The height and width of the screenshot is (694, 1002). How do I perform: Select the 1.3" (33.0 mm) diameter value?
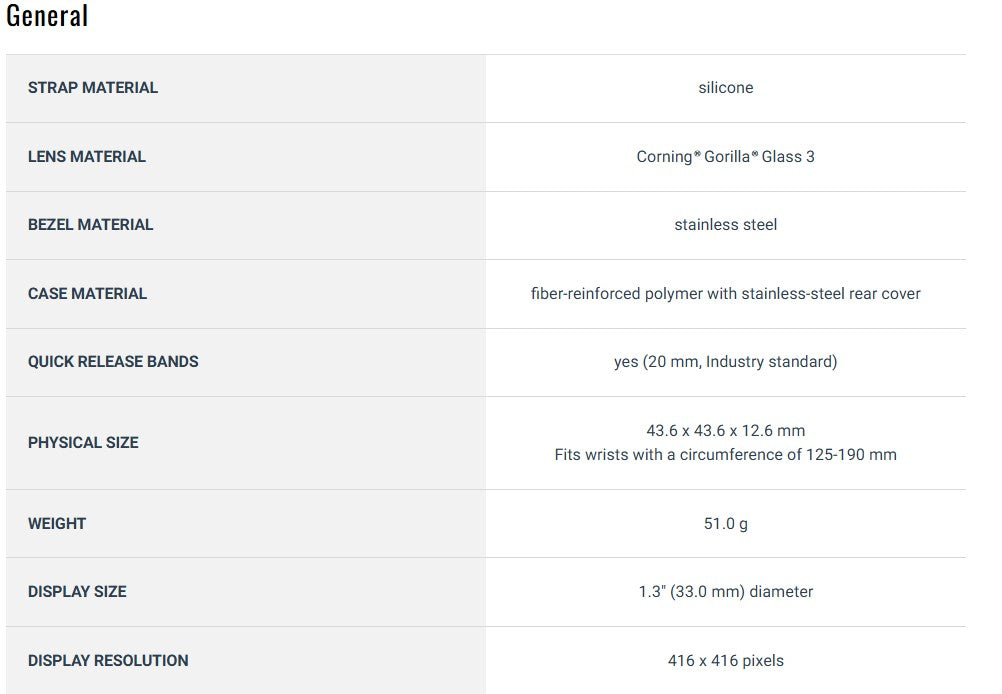[x=725, y=592]
